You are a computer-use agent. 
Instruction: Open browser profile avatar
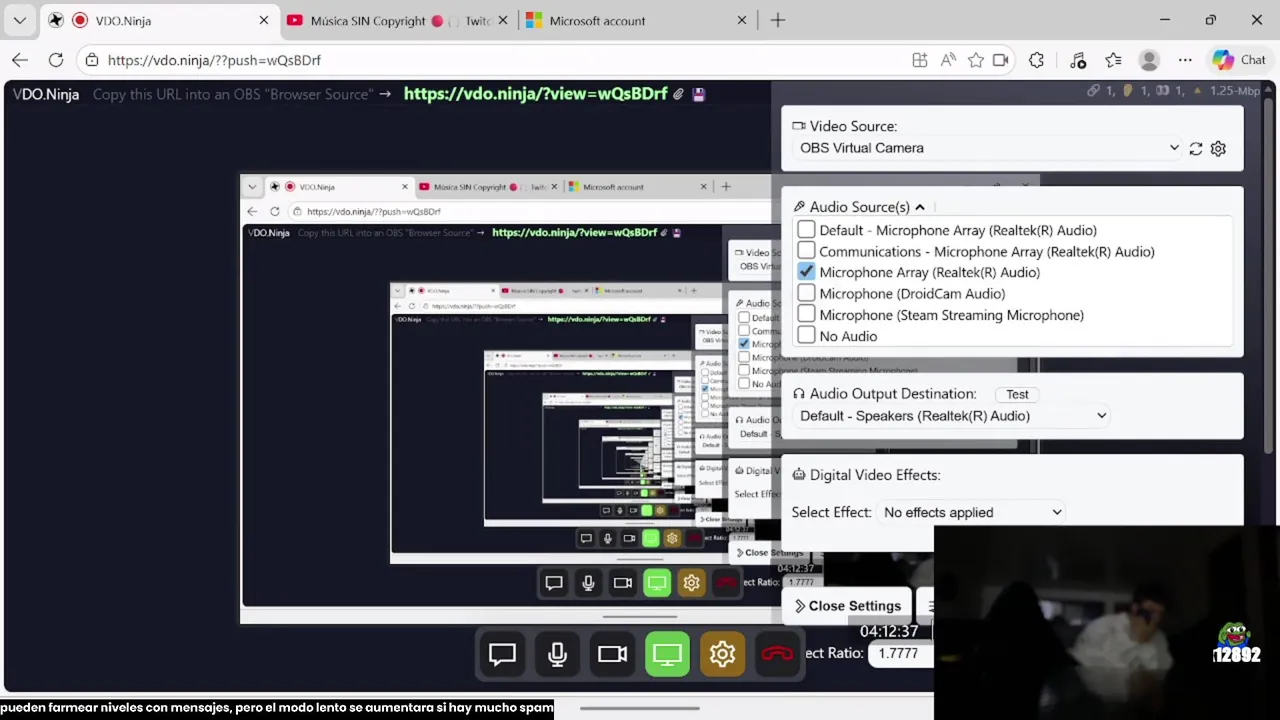[1149, 60]
